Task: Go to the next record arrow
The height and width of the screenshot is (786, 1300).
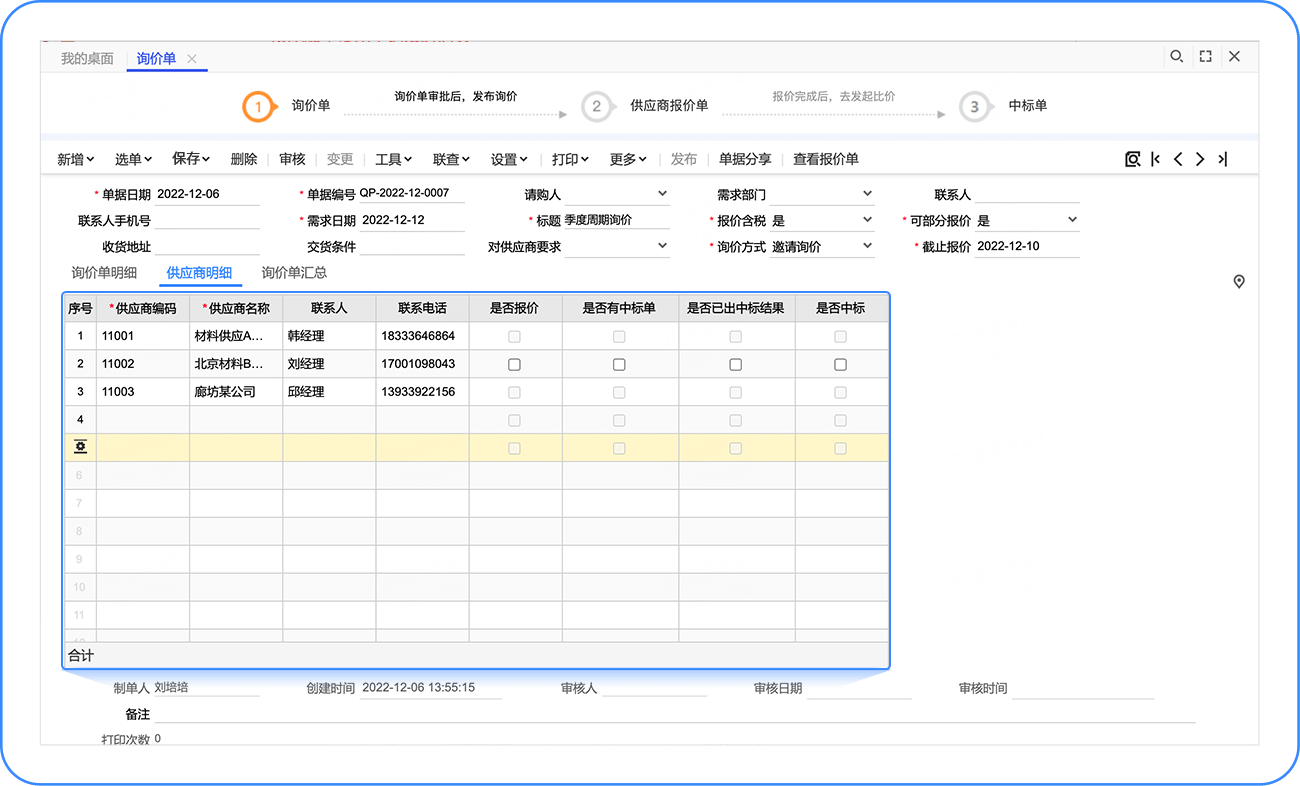Action: point(1200,159)
